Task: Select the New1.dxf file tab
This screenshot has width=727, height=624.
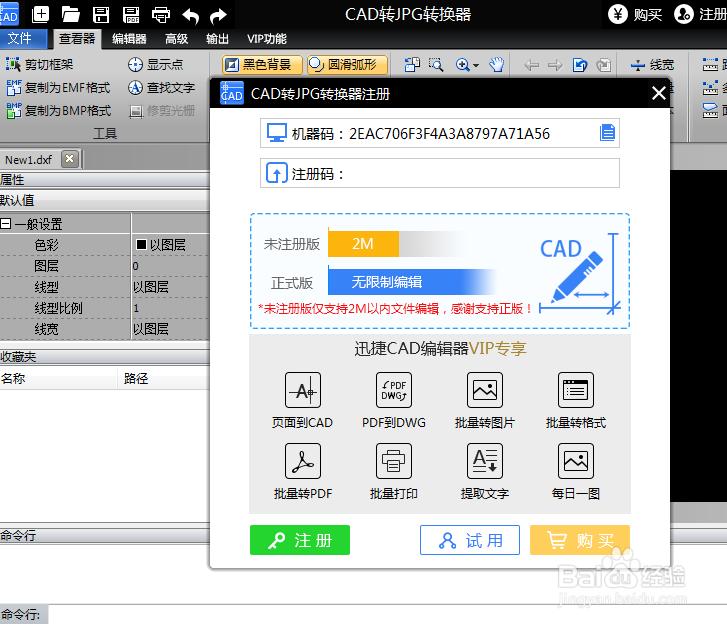Action: pos(28,160)
